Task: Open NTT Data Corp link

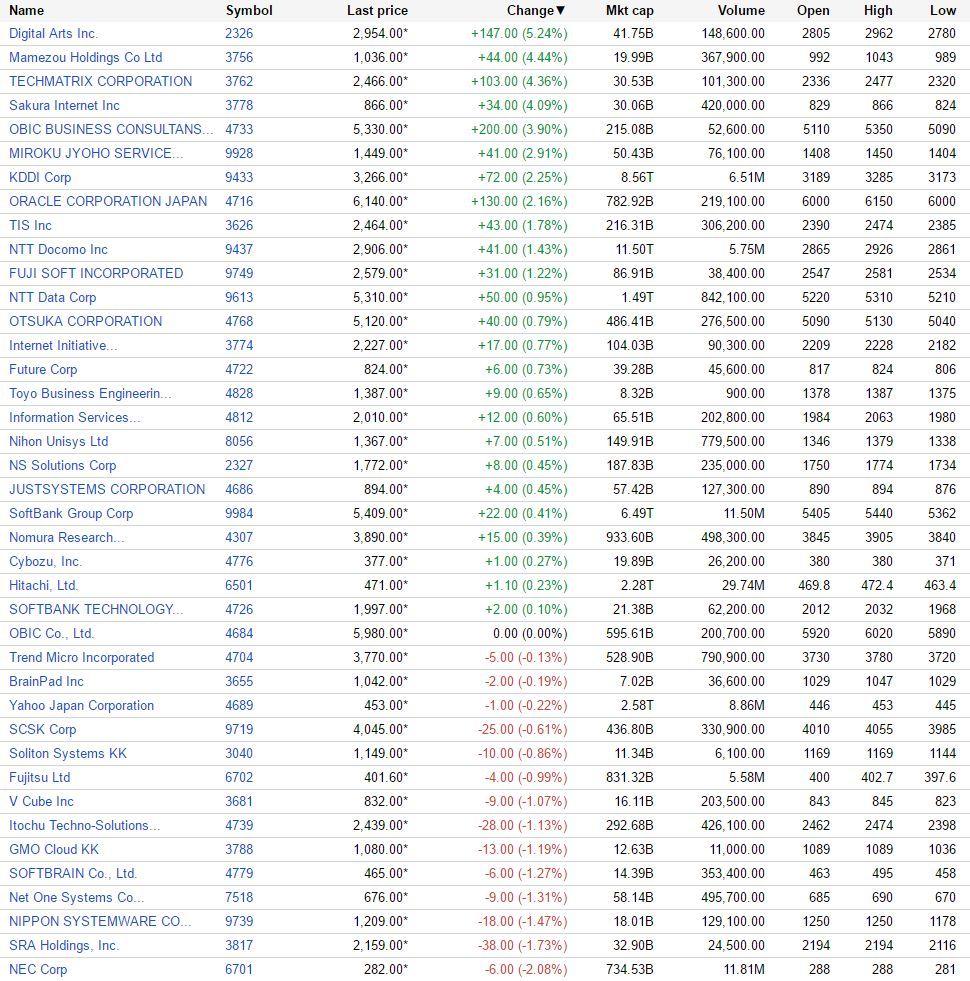Action: (x=53, y=297)
